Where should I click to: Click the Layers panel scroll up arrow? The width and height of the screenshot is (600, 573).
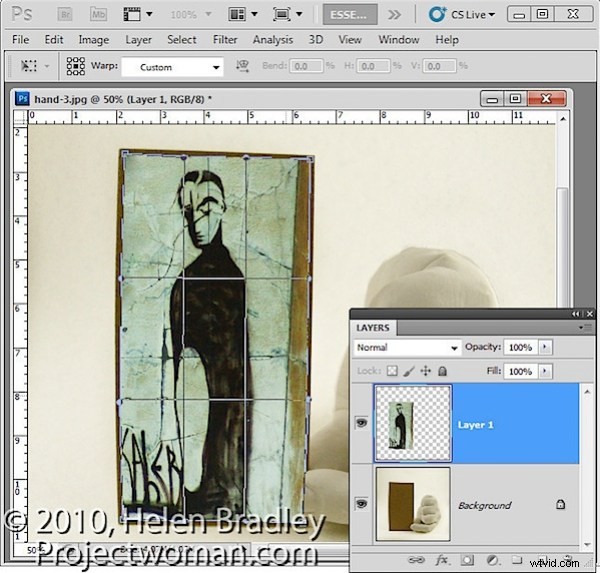tap(587, 392)
